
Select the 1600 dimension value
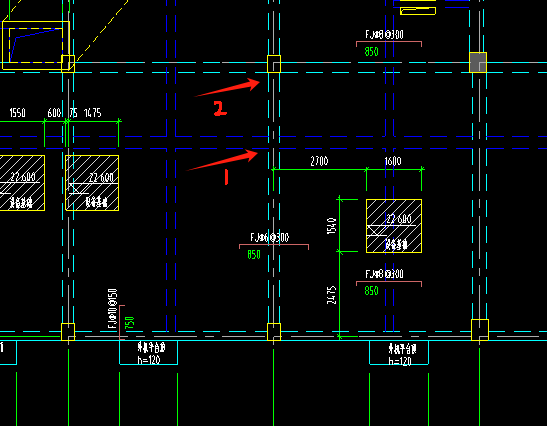pos(393,161)
